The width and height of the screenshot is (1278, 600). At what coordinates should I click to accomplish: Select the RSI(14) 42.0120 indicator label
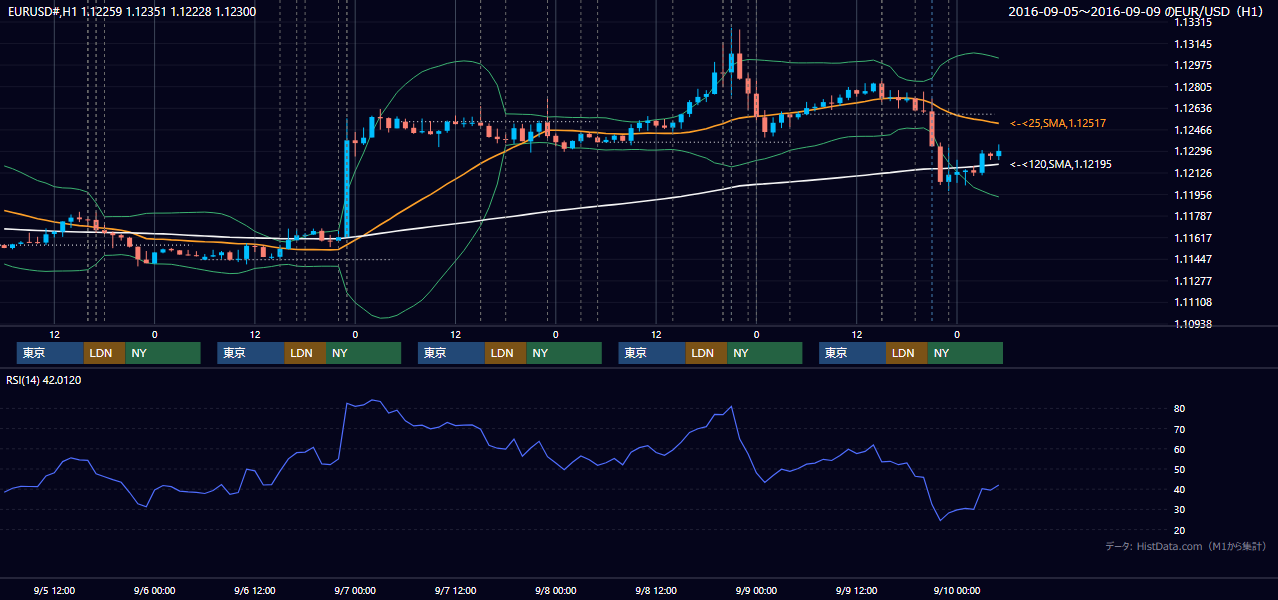coord(44,380)
